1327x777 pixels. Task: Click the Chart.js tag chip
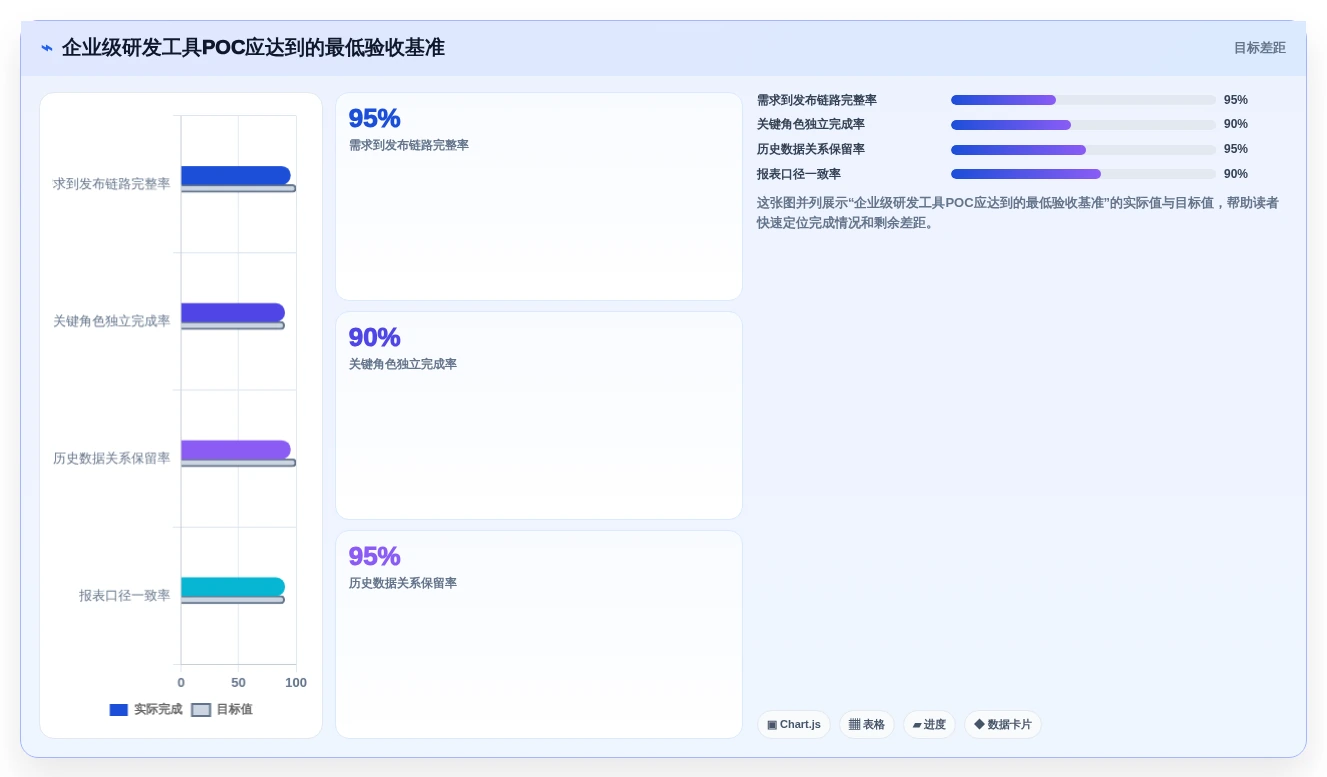[x=794, y=724]
